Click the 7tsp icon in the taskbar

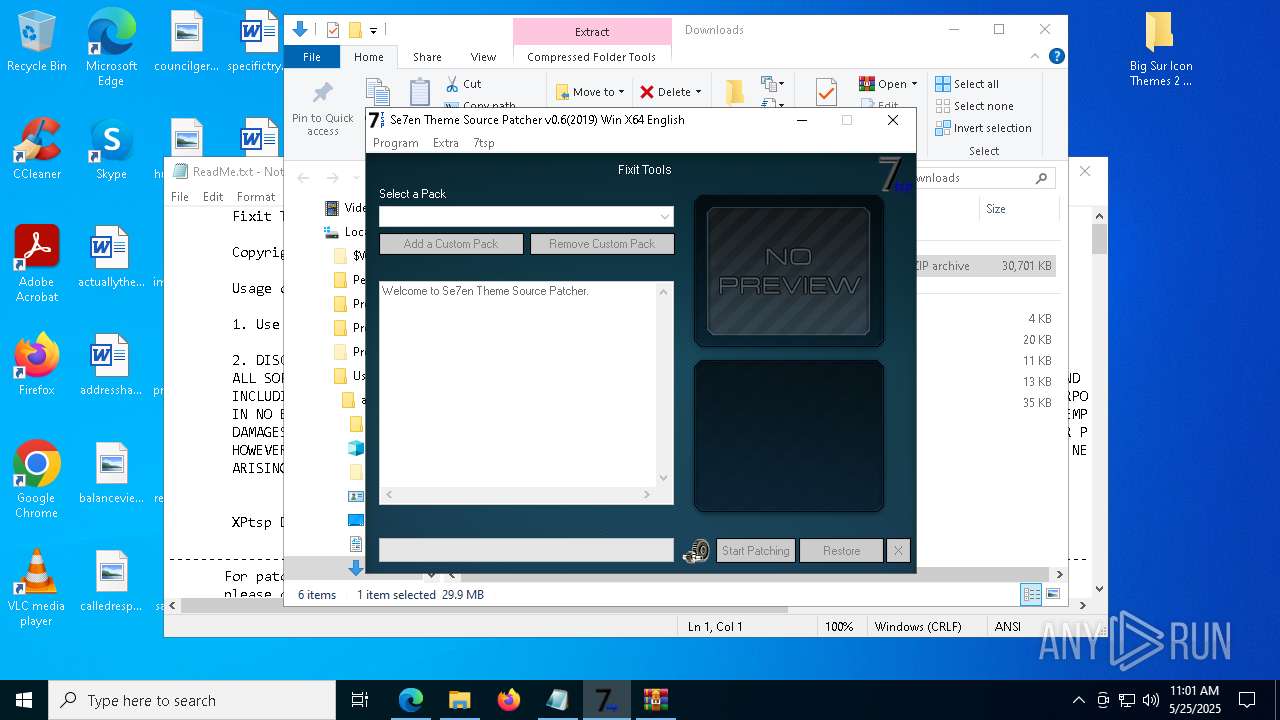[x=606, y=700]
